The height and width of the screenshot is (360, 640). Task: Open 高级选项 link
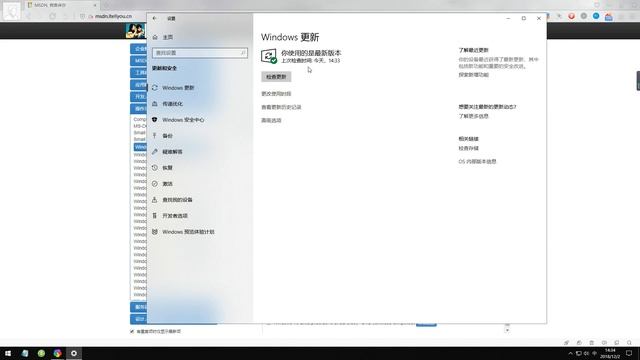[x=271, y=120]
